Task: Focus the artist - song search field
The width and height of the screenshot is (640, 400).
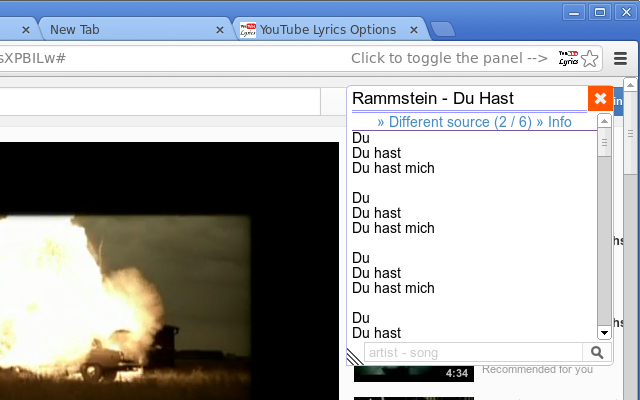Action: 473,352
